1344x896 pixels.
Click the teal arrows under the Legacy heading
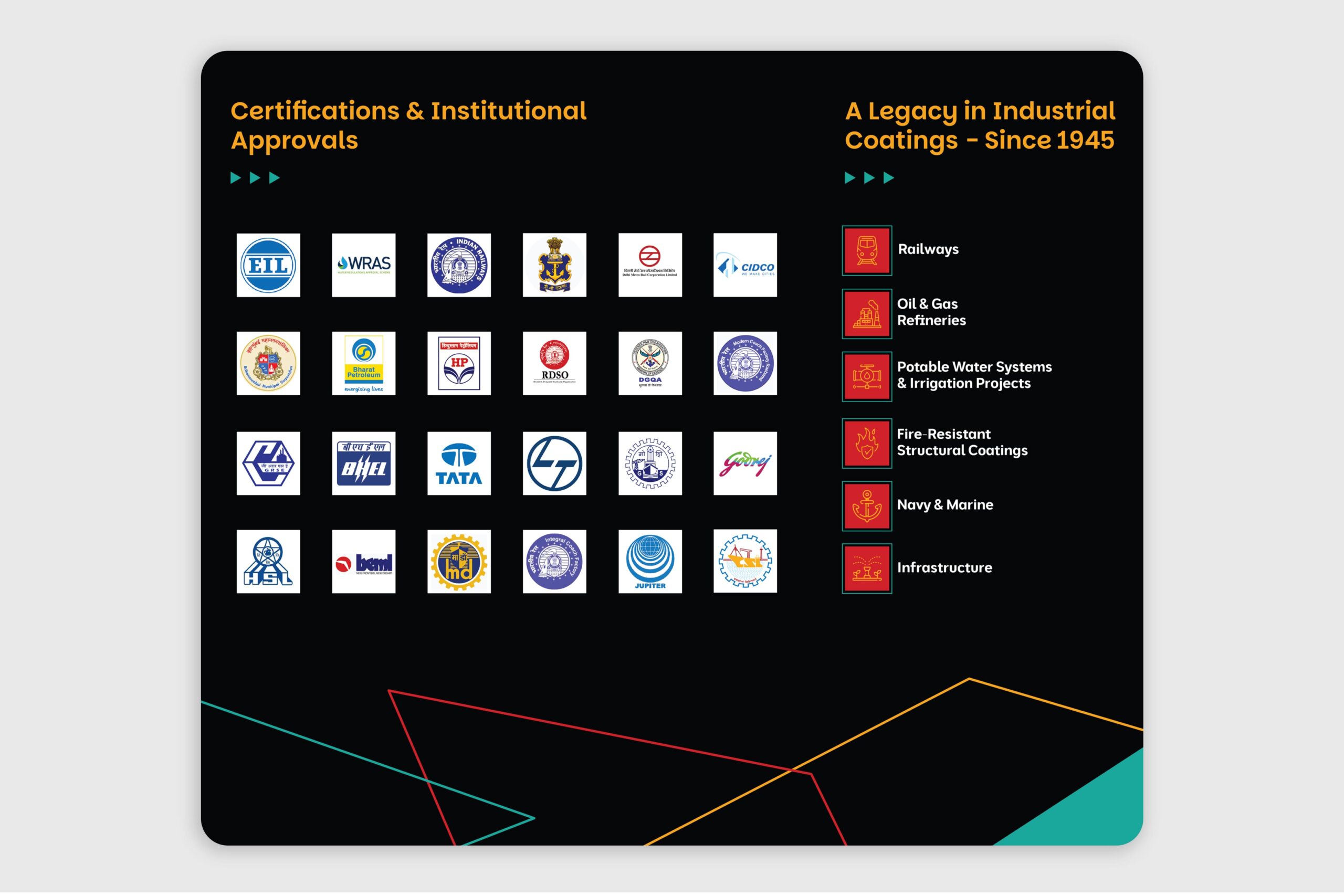point(868,178)
